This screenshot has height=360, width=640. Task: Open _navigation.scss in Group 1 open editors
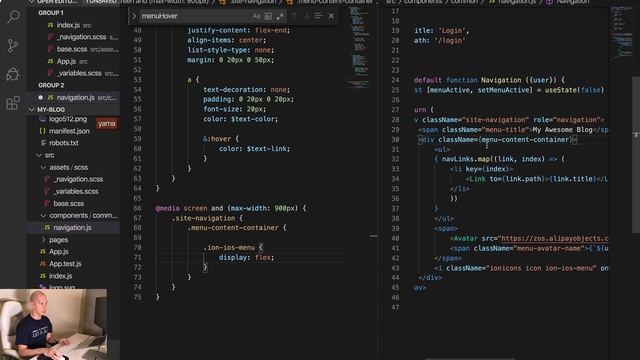74,37
